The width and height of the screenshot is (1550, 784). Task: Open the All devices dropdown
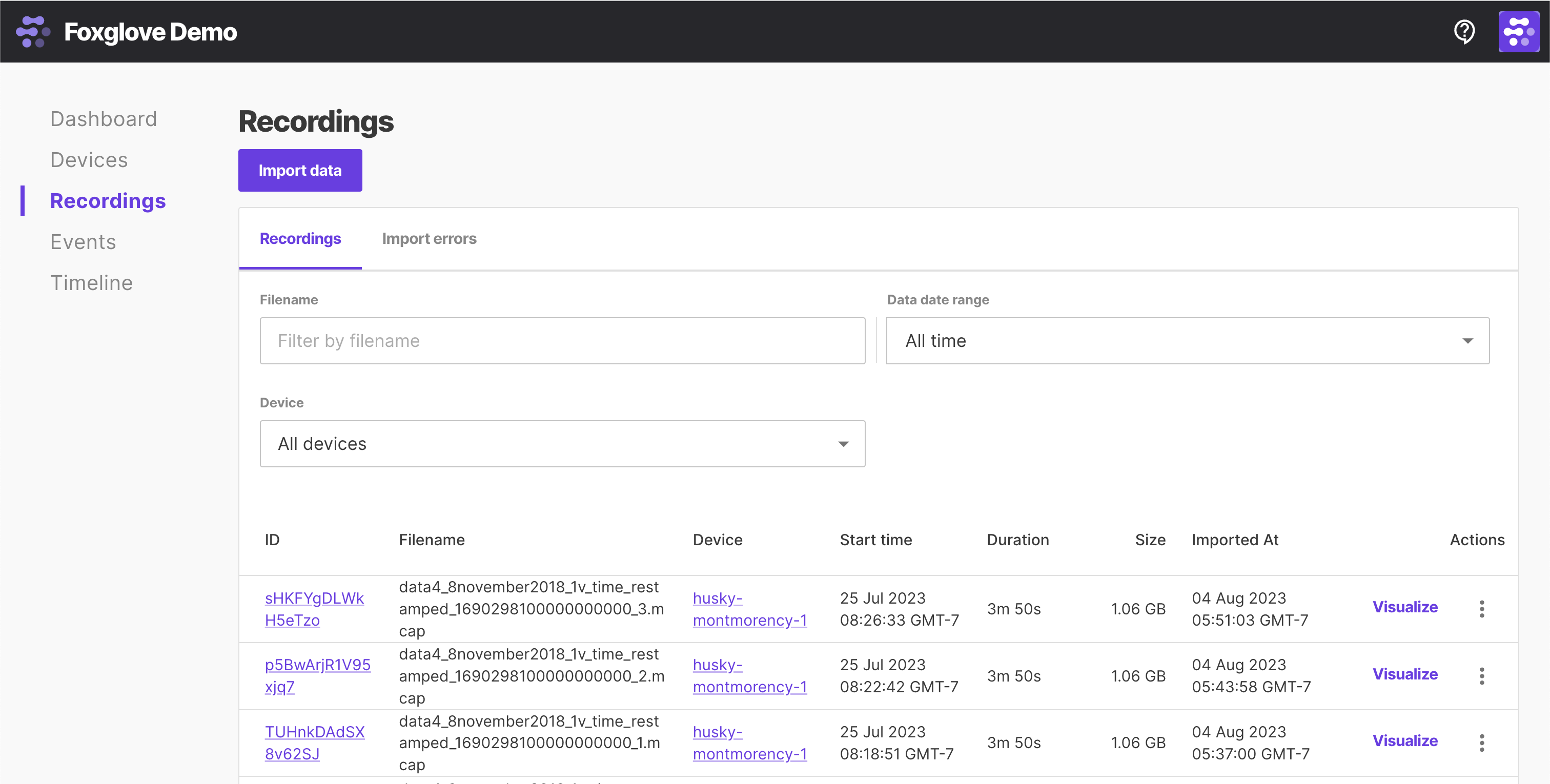pyautogui.click(x=562, y=443)
